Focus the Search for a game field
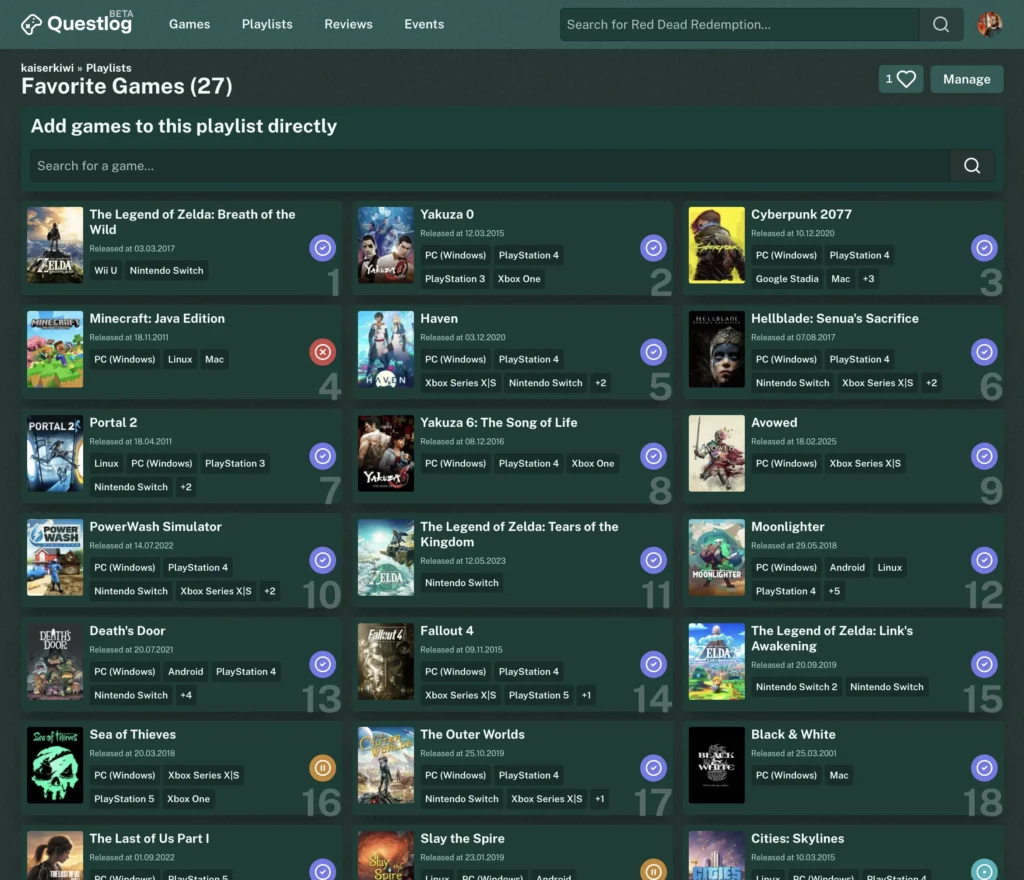1024x880 pixels. (x=490, y=166)
